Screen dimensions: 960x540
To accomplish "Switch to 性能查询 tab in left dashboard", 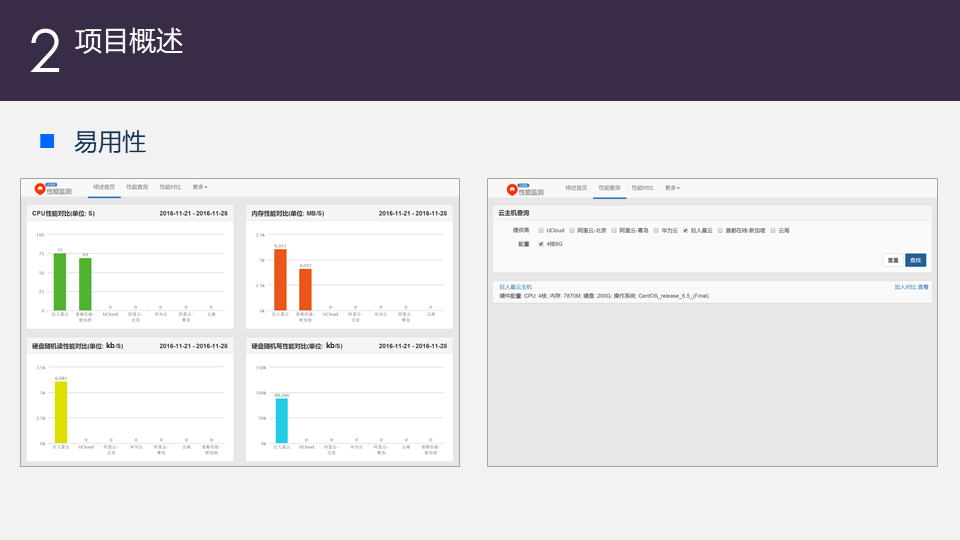I will click(137, 187).
